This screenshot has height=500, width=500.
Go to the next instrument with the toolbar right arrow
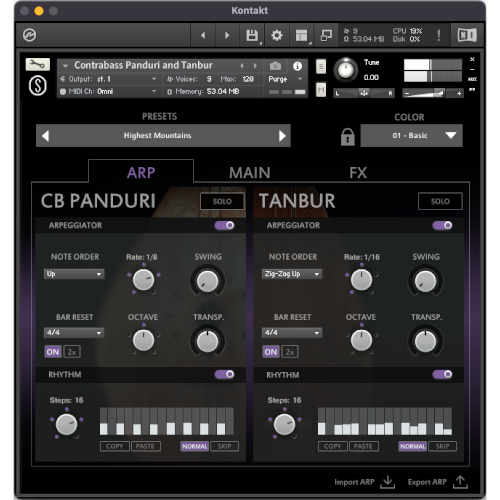click(227, 35)
